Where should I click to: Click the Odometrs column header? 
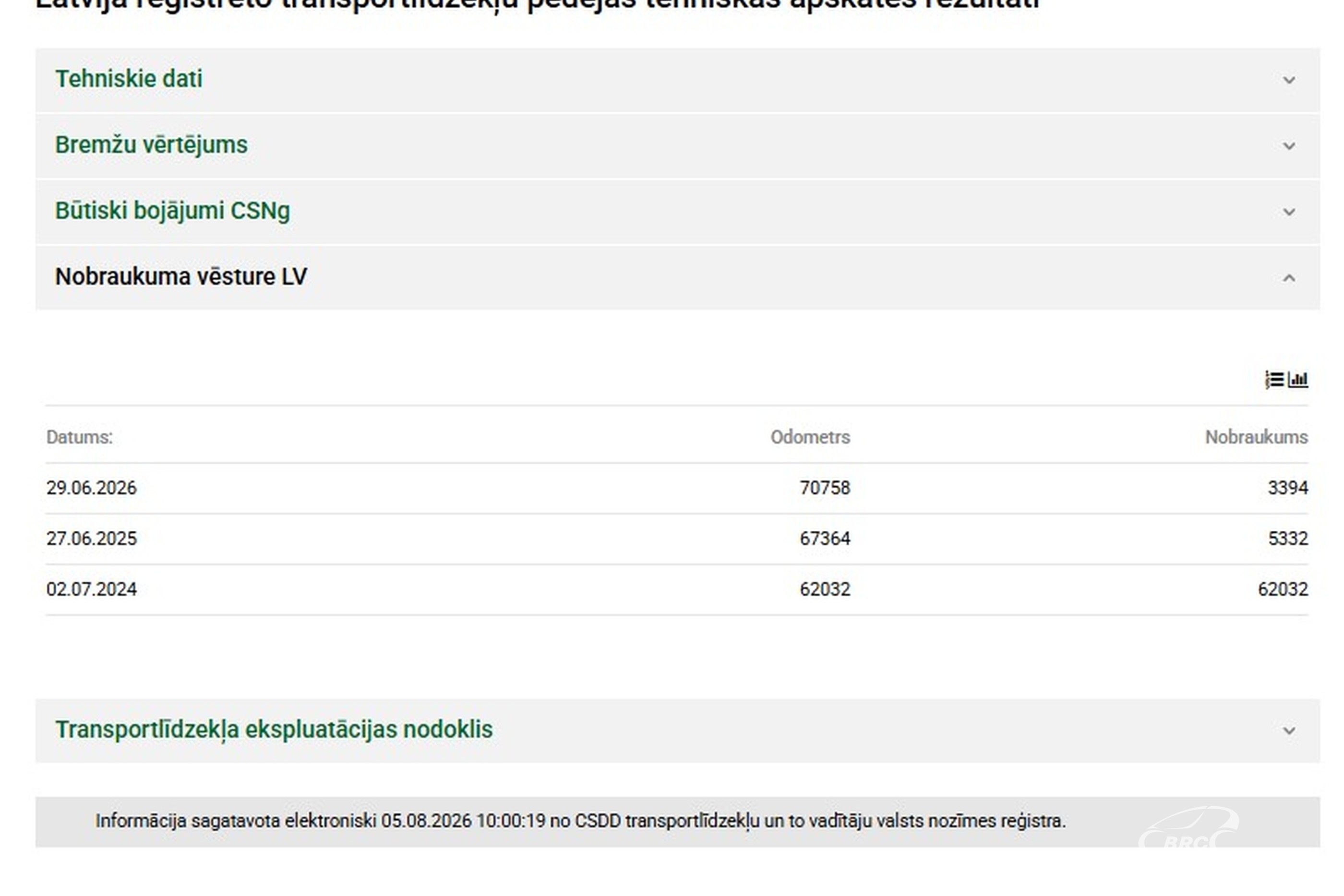[x=810, y=437]
